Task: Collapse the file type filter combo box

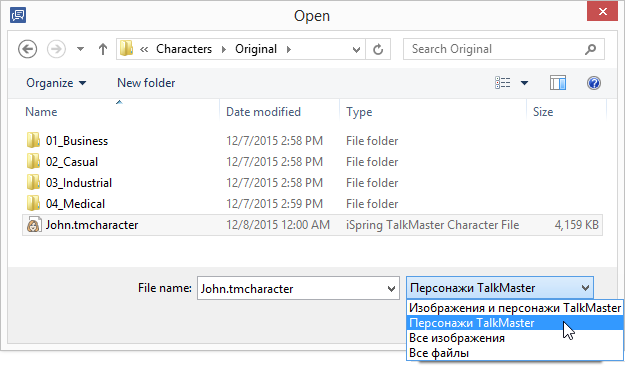Action: click(500, 288)
